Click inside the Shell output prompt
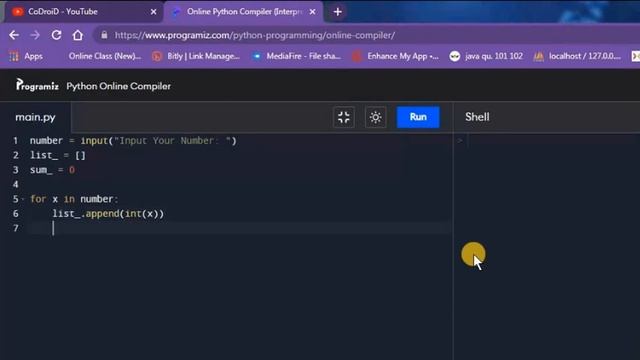This screenshot has width=640, height=360. coord(547,141)
